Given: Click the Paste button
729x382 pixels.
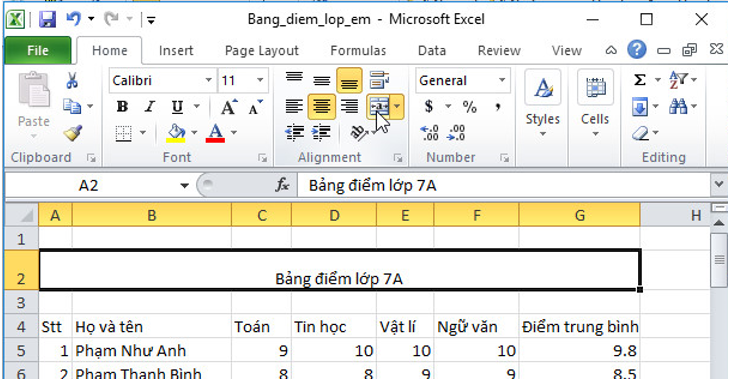Looking at the screenshot, I should (x=33, y=105).
